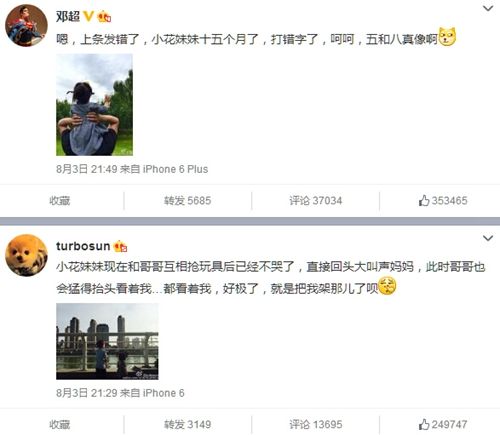Open the city skyline railing photo
The image size is (500, 435).
pyautogui.click(x=107, y=341)
